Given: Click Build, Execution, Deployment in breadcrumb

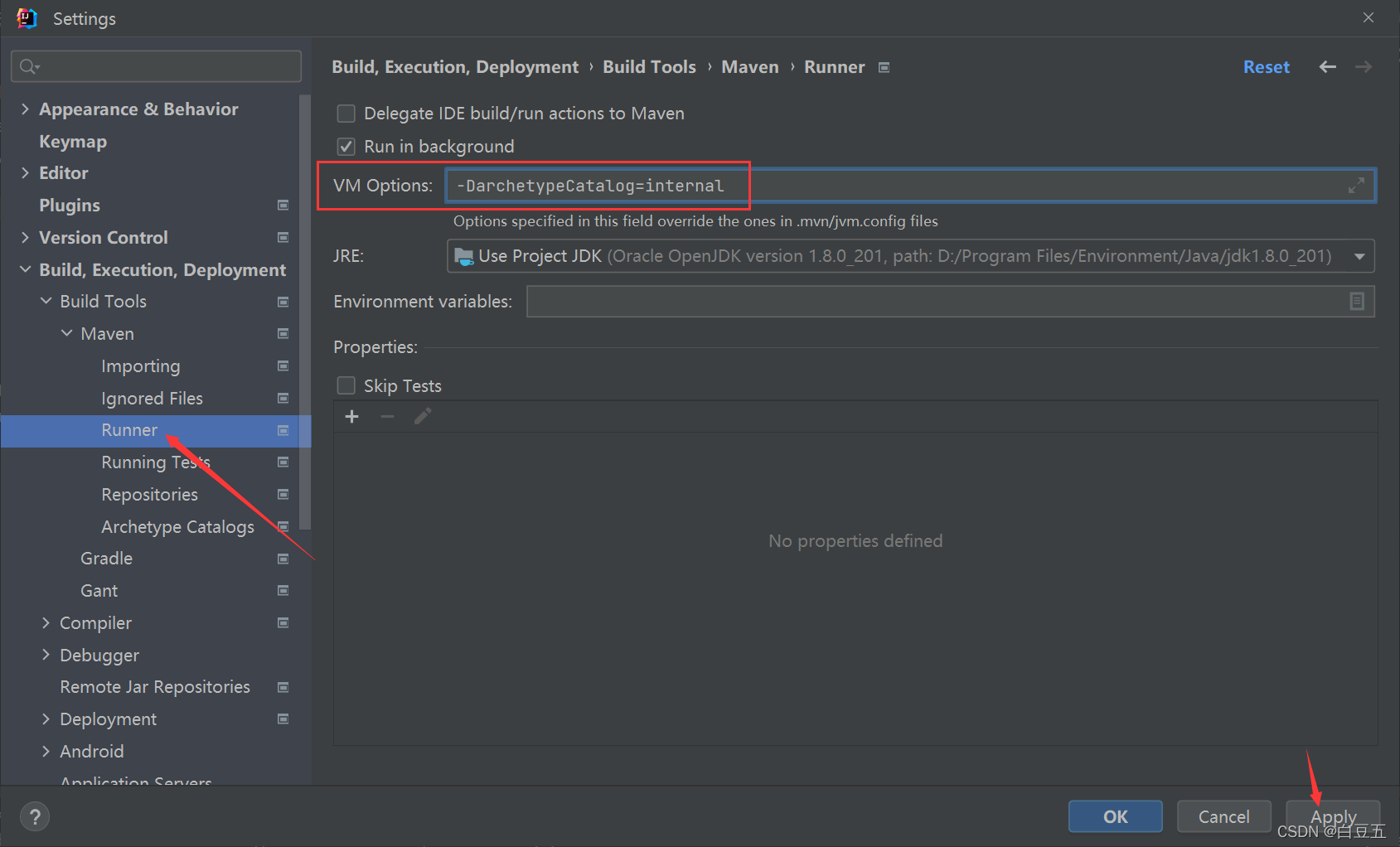Looking at the screenshot, I should point(455,67).
